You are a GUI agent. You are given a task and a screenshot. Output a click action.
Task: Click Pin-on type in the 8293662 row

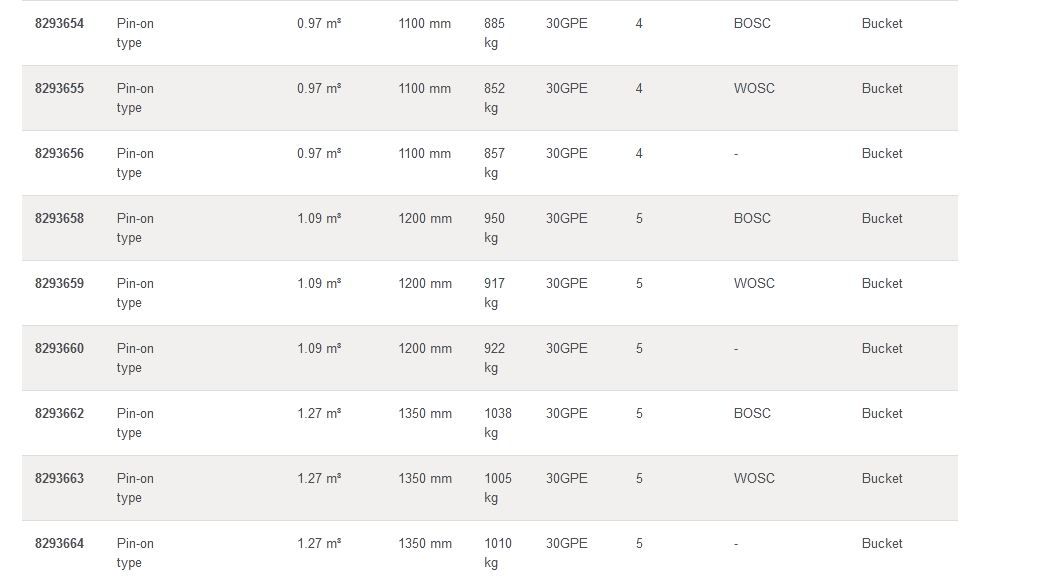(x=135, y=423)
